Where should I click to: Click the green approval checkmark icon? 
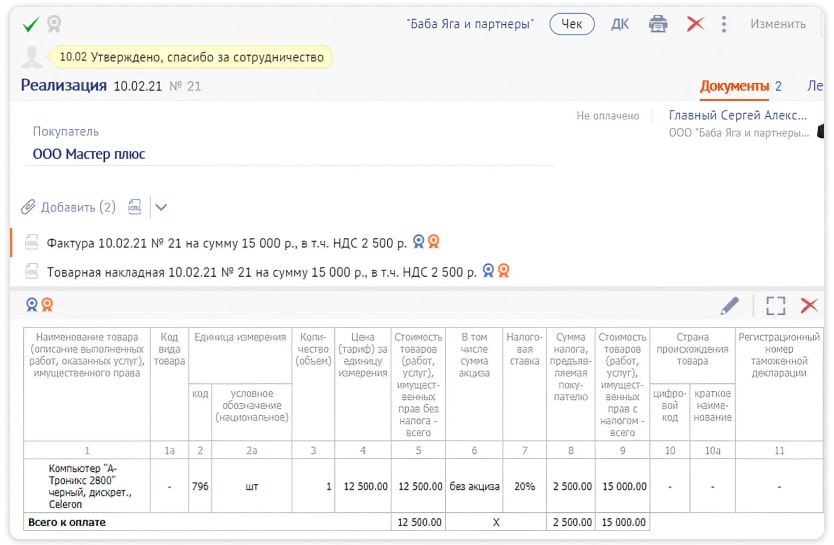point(31,24)
